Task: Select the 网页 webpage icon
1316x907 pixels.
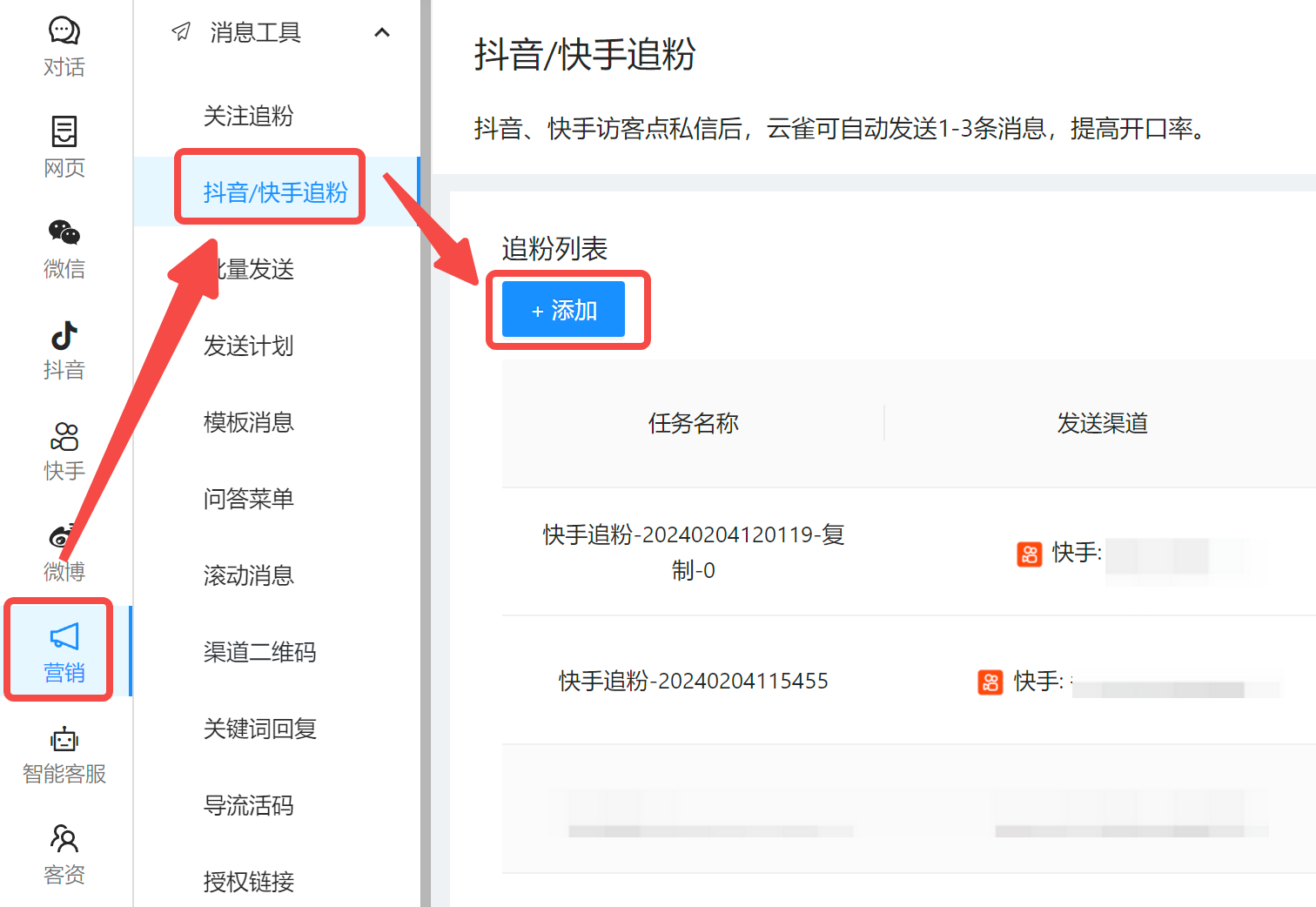Action: 64,132
